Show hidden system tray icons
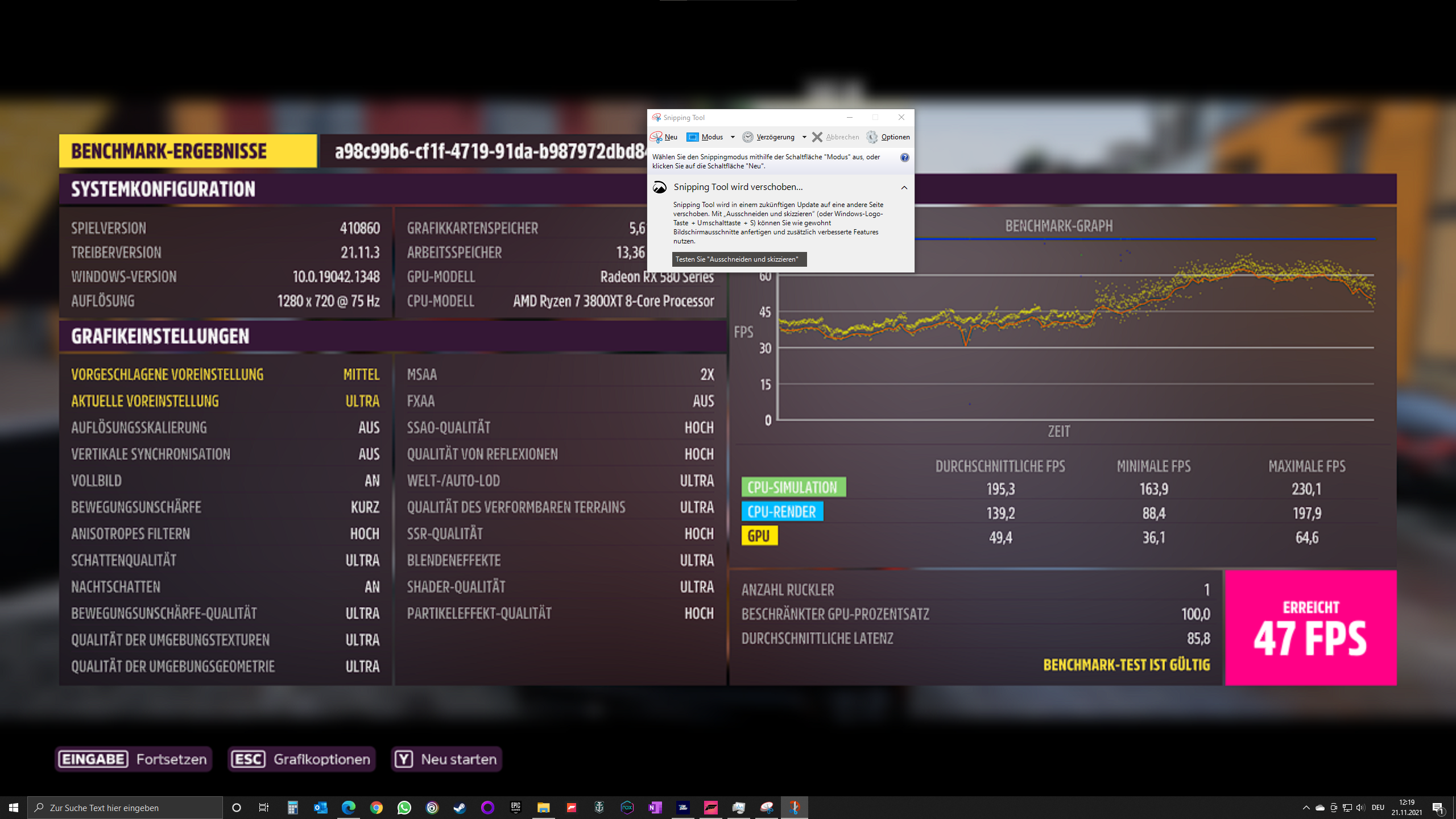 tap(1306, 808)
